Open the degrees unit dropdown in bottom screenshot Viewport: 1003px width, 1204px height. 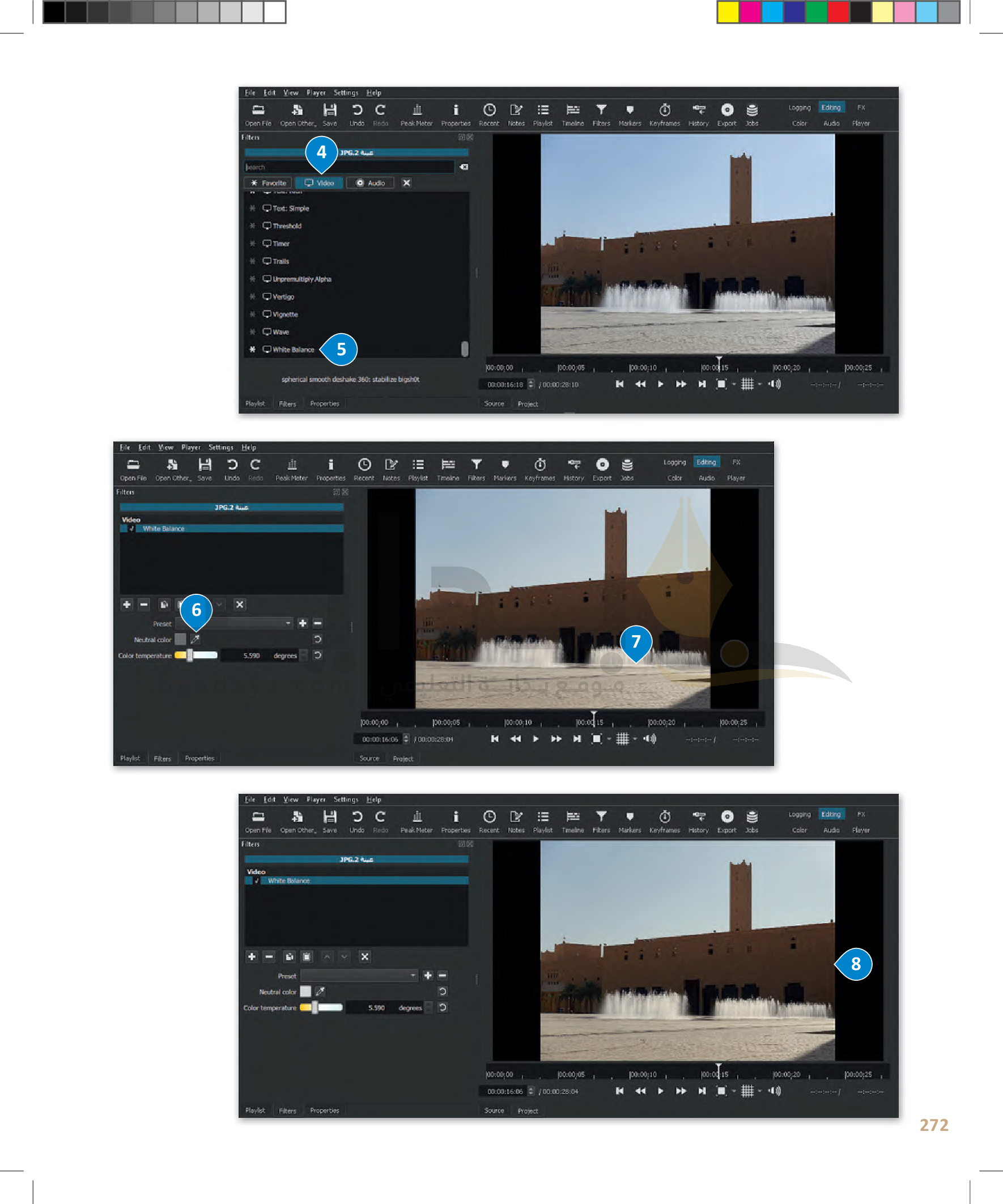tap(428, 1007)
